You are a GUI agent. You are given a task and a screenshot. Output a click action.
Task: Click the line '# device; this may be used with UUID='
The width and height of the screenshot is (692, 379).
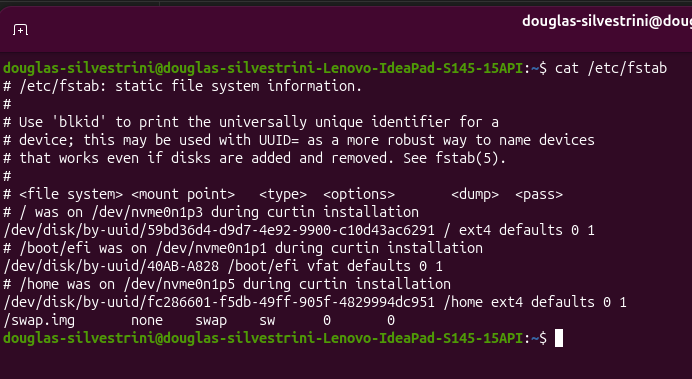(298, 140)
